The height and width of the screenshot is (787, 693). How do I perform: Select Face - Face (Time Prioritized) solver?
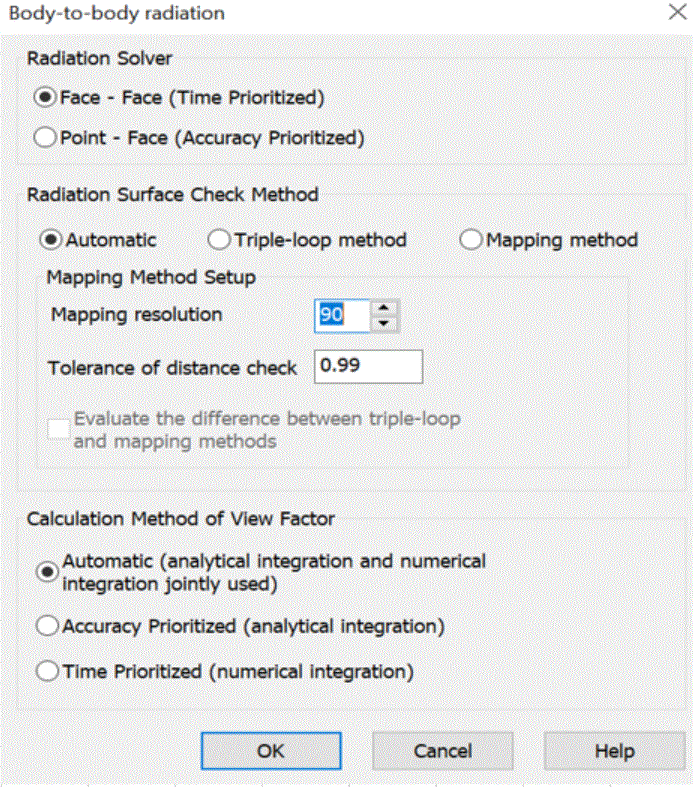click(x=46, y=98)
